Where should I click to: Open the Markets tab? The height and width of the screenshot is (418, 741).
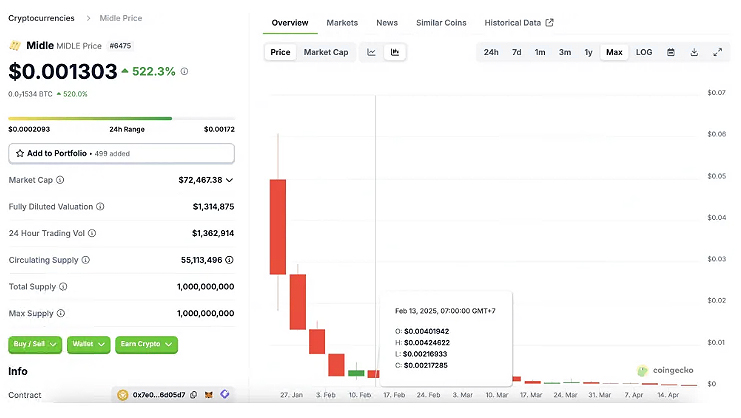(342, 23)
